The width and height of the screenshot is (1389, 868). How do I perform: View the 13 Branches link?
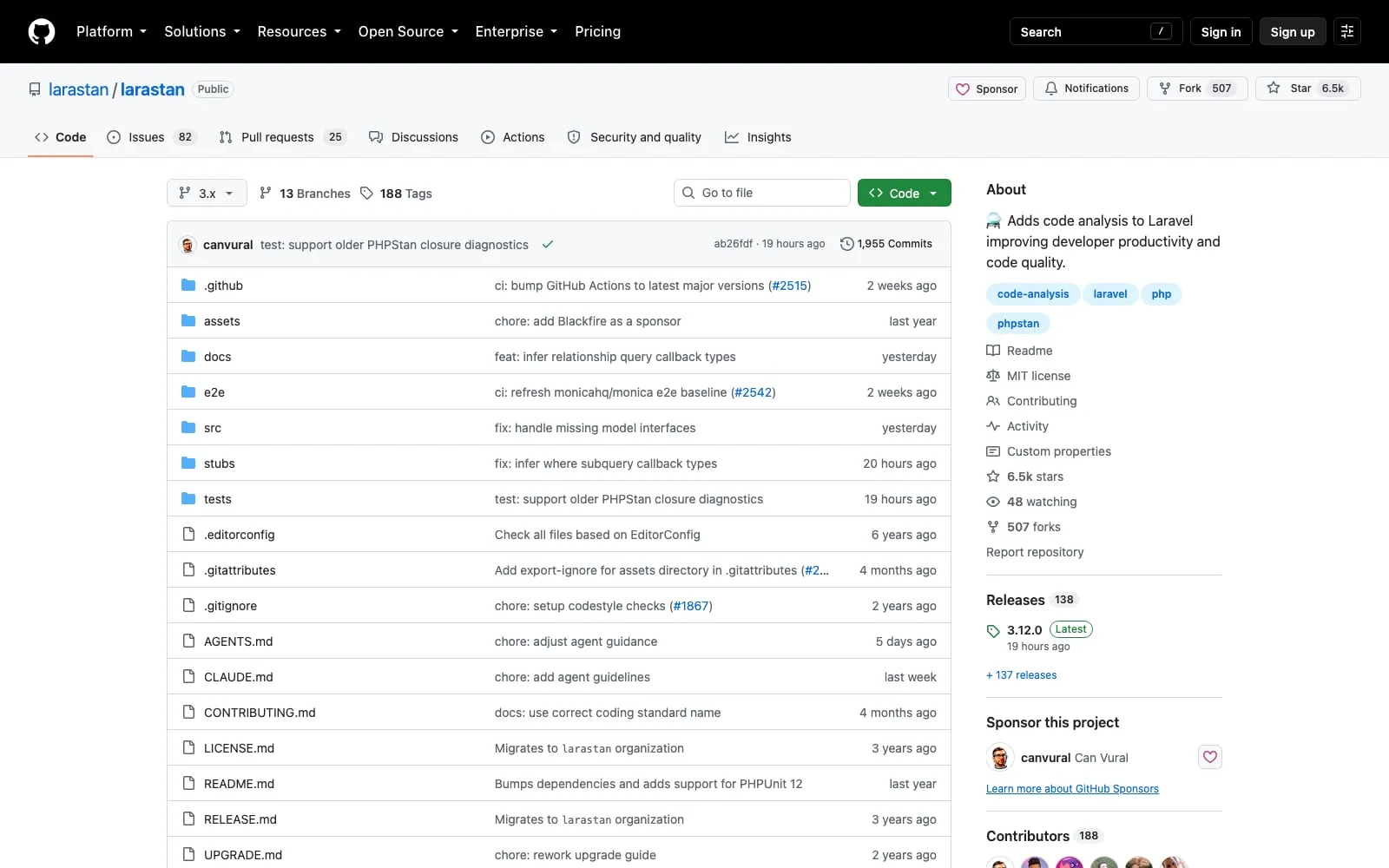(305, 194)
